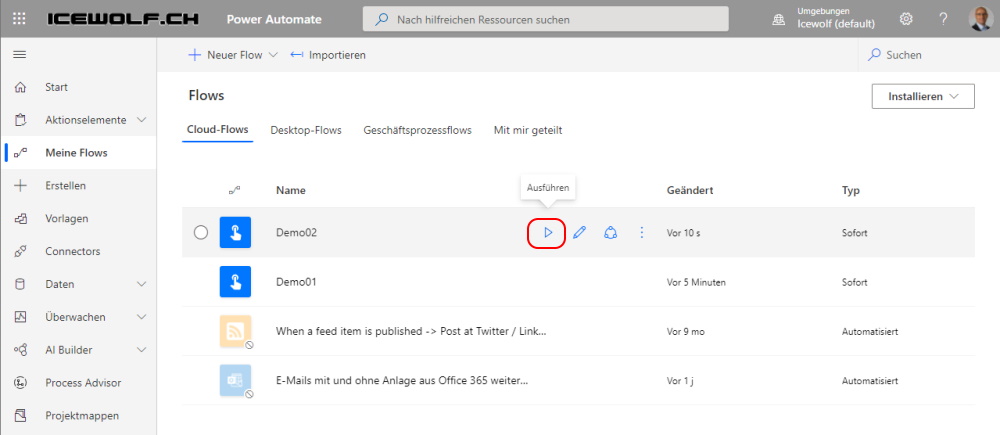This screenshot has width=1000, height=435.
Task: Open the 'When a feed item is published' flow
Action: (411, 332)
